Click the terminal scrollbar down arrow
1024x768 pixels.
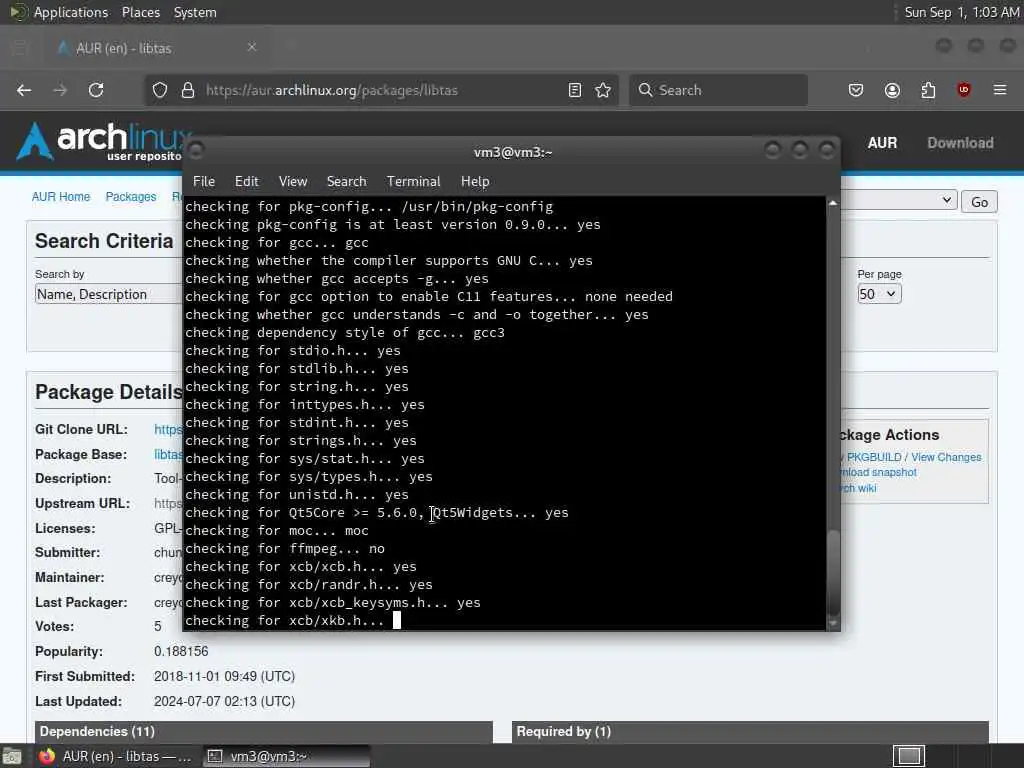(833, 624)
